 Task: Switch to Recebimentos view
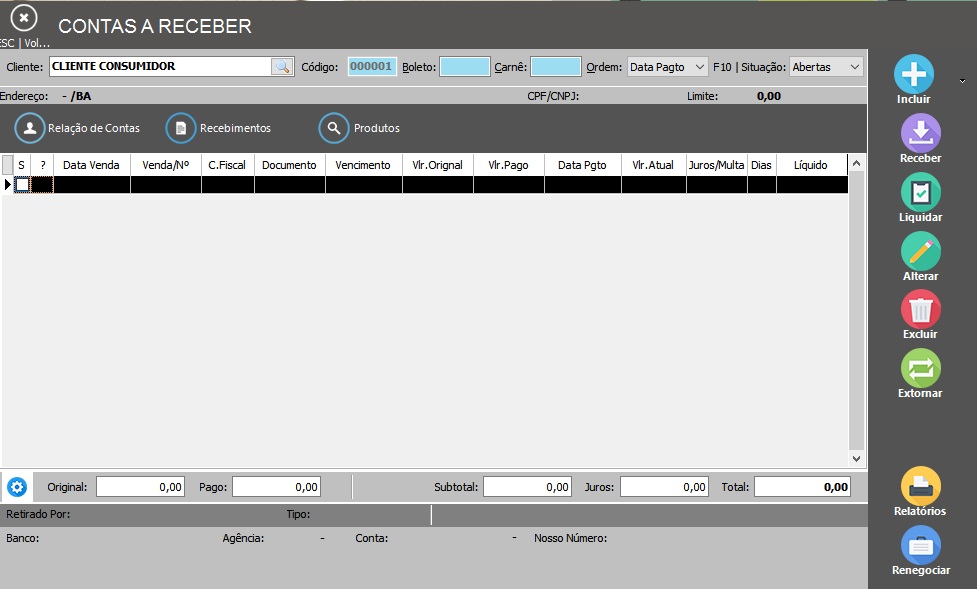(x=219, y=128)
